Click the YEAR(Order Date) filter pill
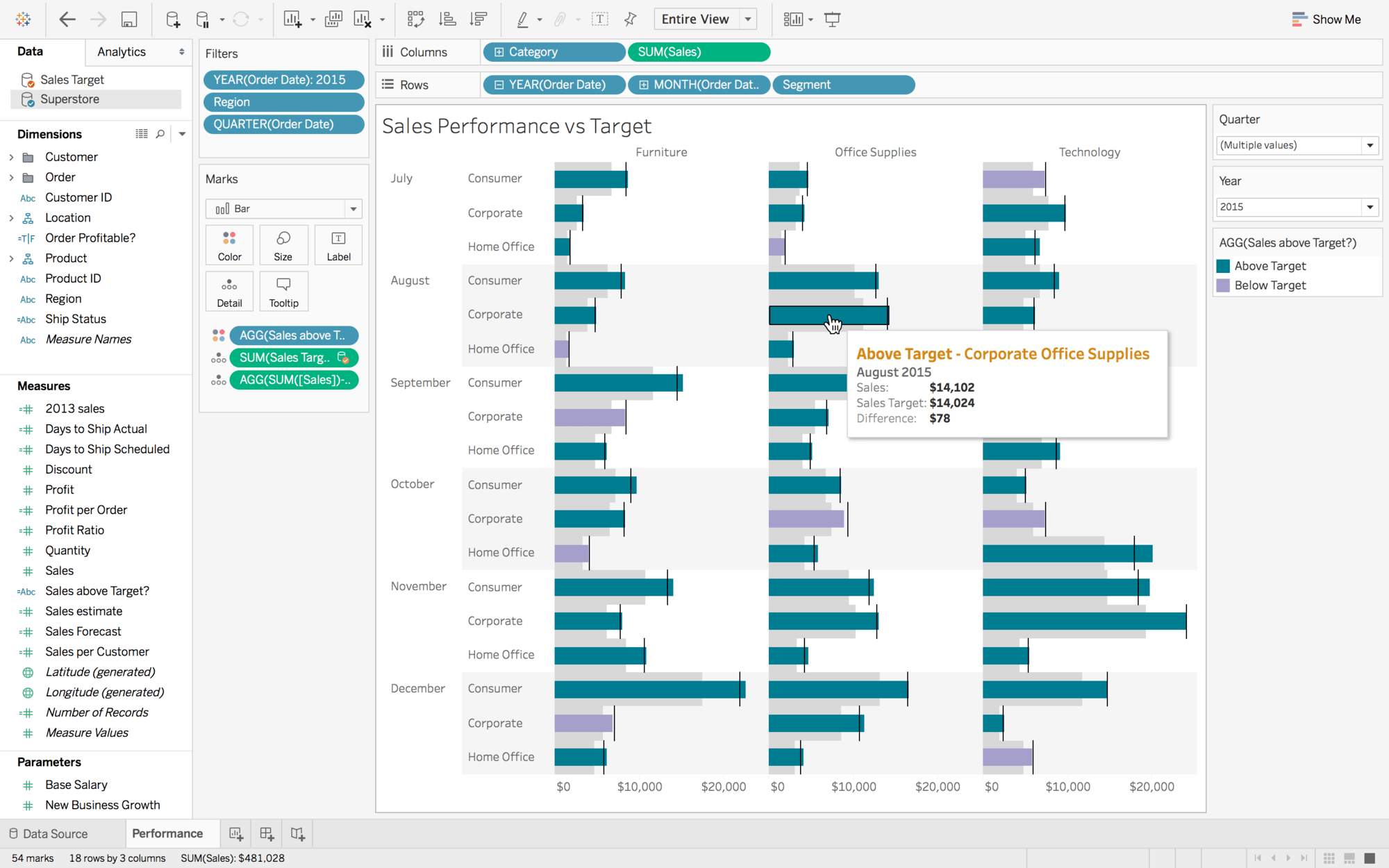 281,80
